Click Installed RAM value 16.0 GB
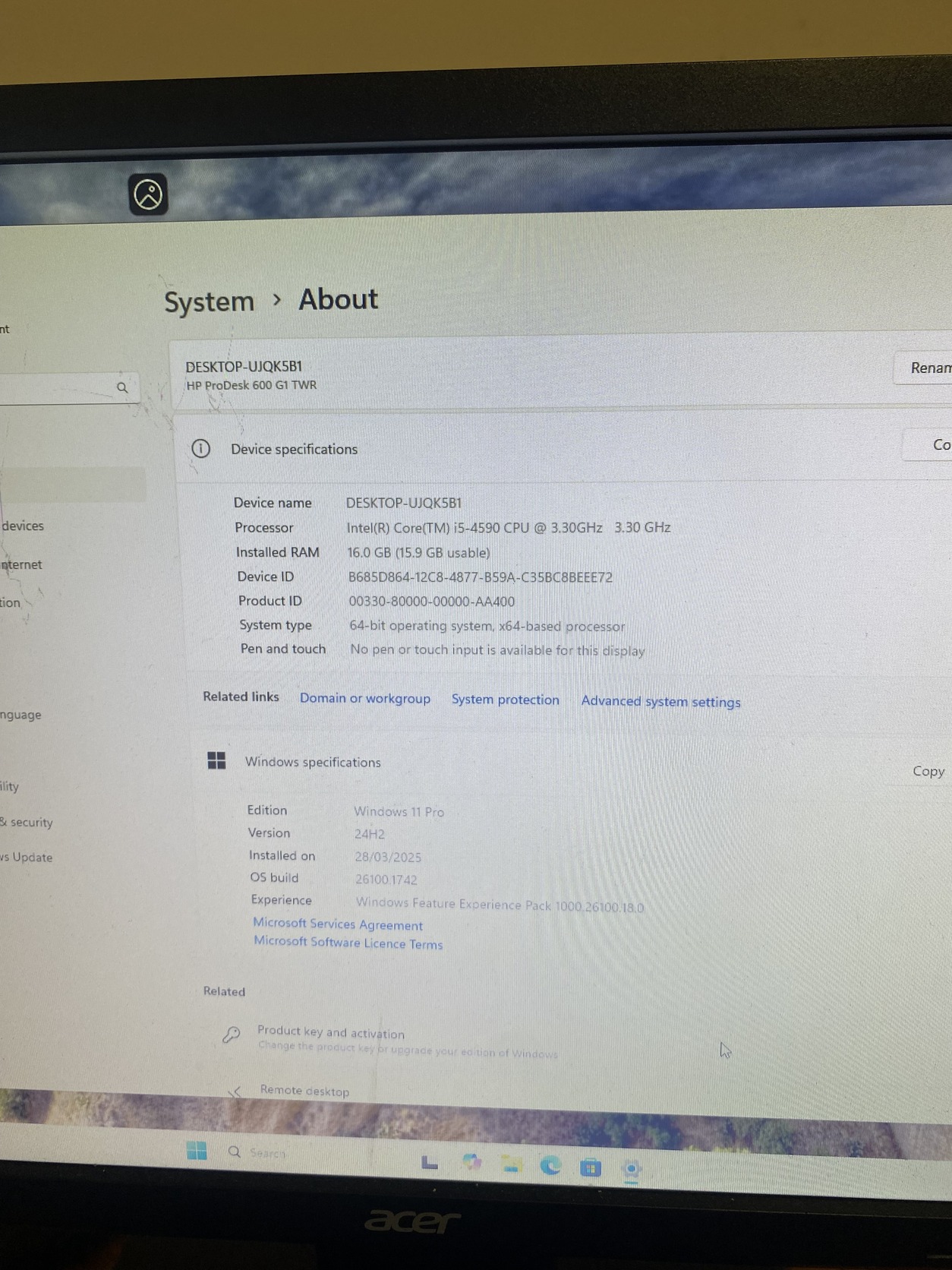The image size is (952, 1270). click(x=418, y=552)
